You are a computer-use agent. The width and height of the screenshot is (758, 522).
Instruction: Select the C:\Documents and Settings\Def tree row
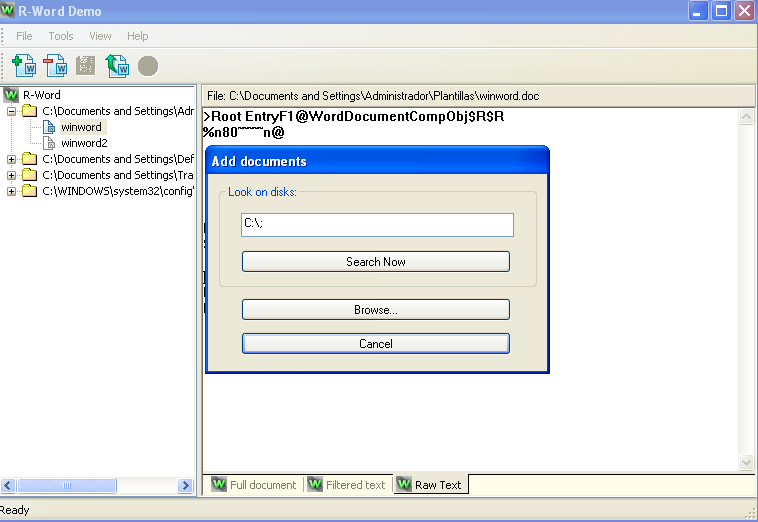coord(118,159)
